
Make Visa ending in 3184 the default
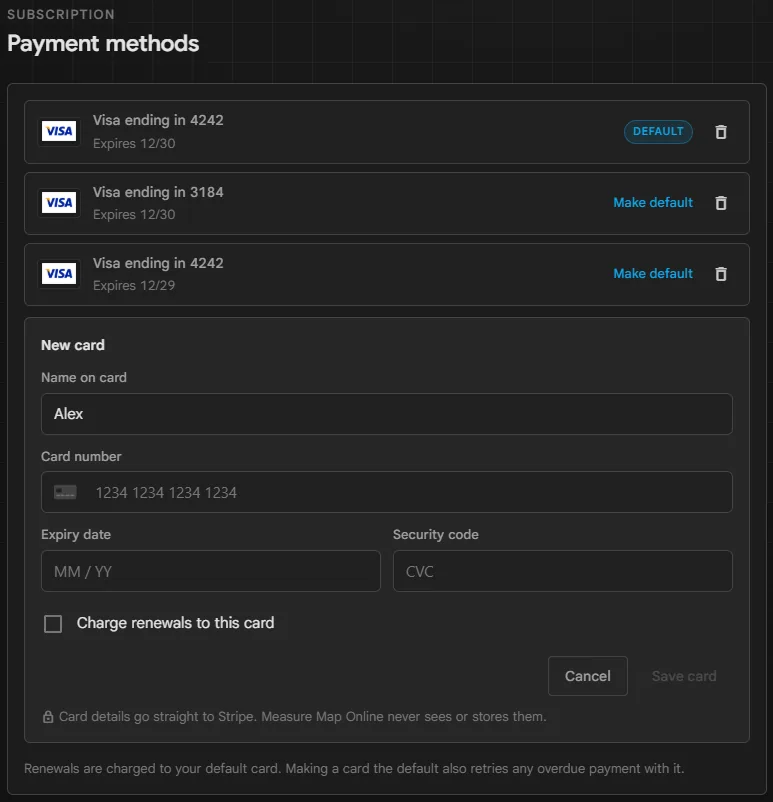(x=653, y=203)
